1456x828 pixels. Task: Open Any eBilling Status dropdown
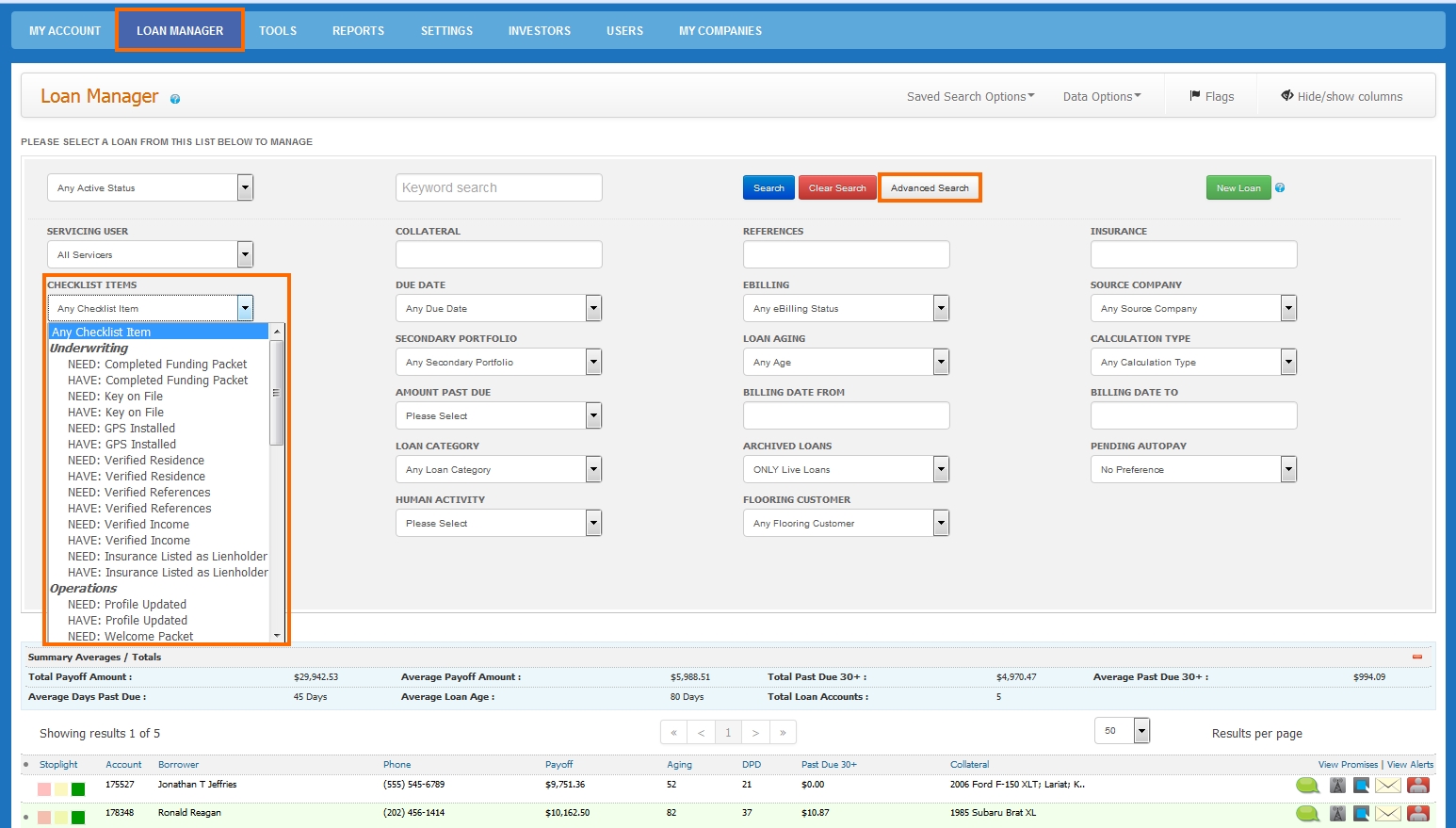coord(846,308)
